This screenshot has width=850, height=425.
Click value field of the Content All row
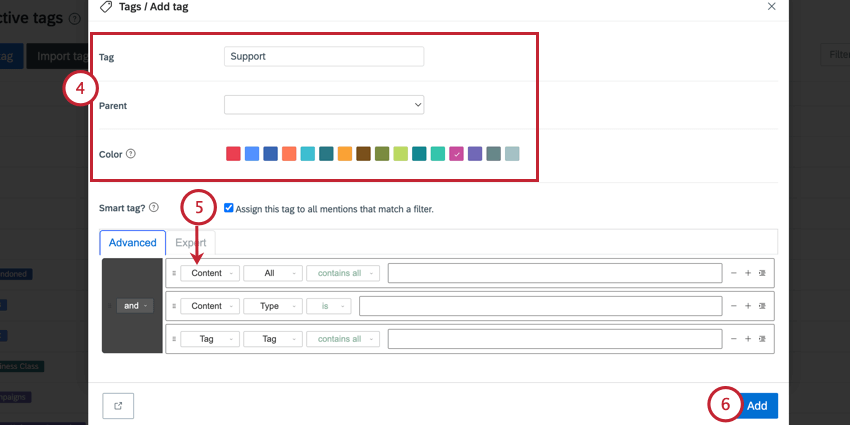[555, 273]
